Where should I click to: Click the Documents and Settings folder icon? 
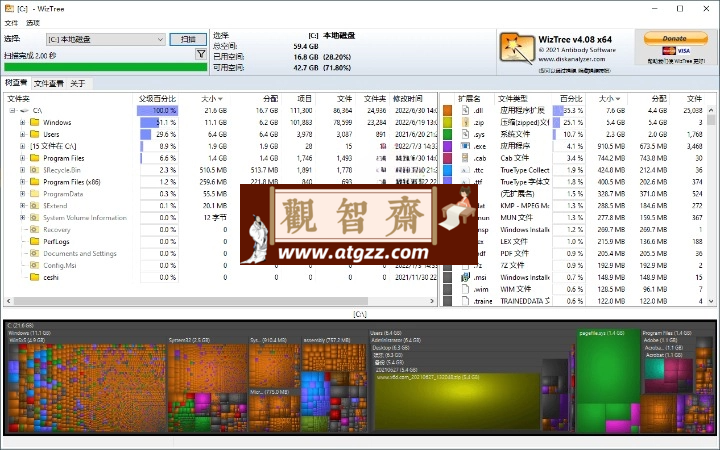34,253
